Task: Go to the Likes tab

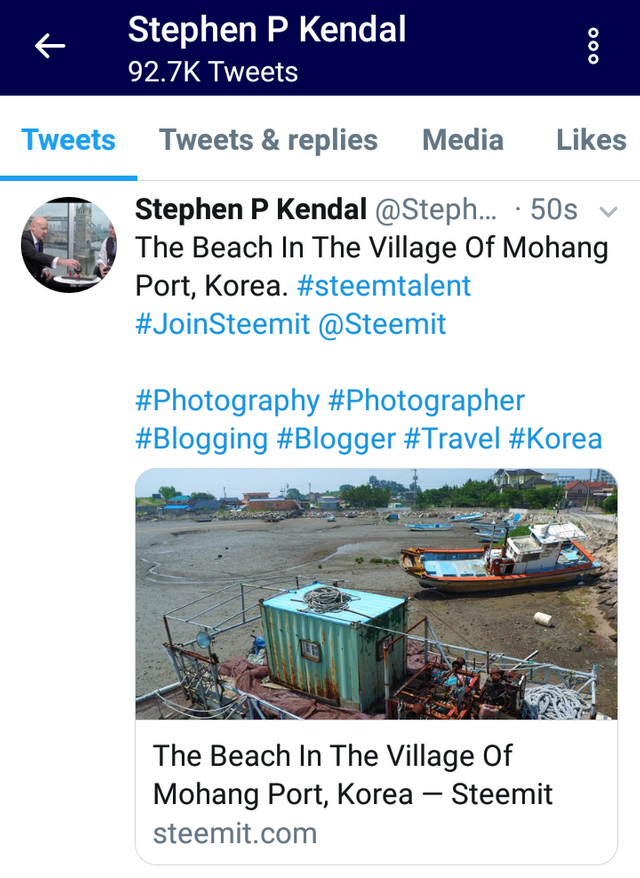Action: [591, 140]
